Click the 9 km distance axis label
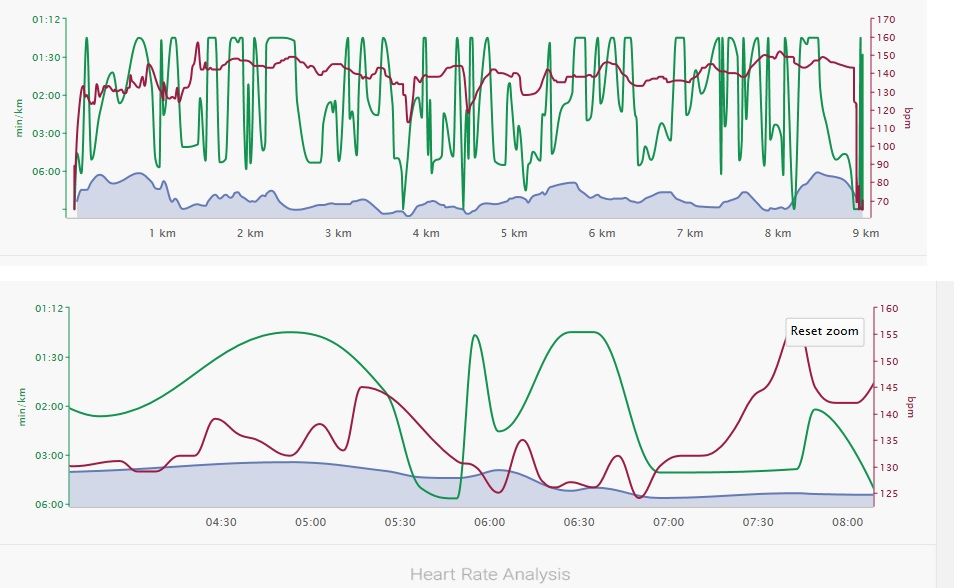Viewport: 965px width, 588px height. (x=866, y=233)
